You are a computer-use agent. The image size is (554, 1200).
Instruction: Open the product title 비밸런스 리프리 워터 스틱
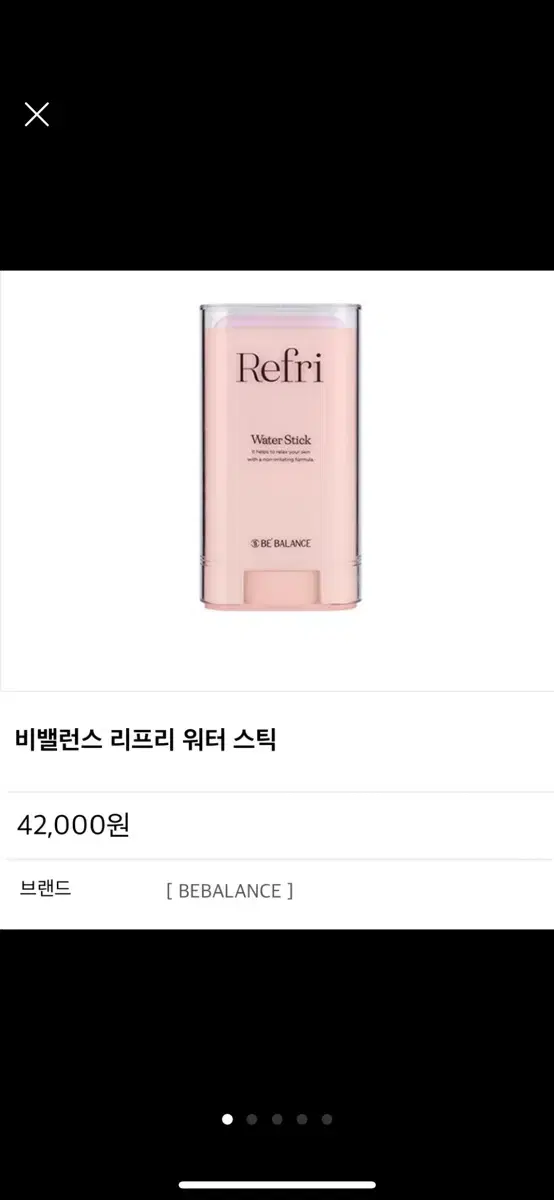pos(146,740)
